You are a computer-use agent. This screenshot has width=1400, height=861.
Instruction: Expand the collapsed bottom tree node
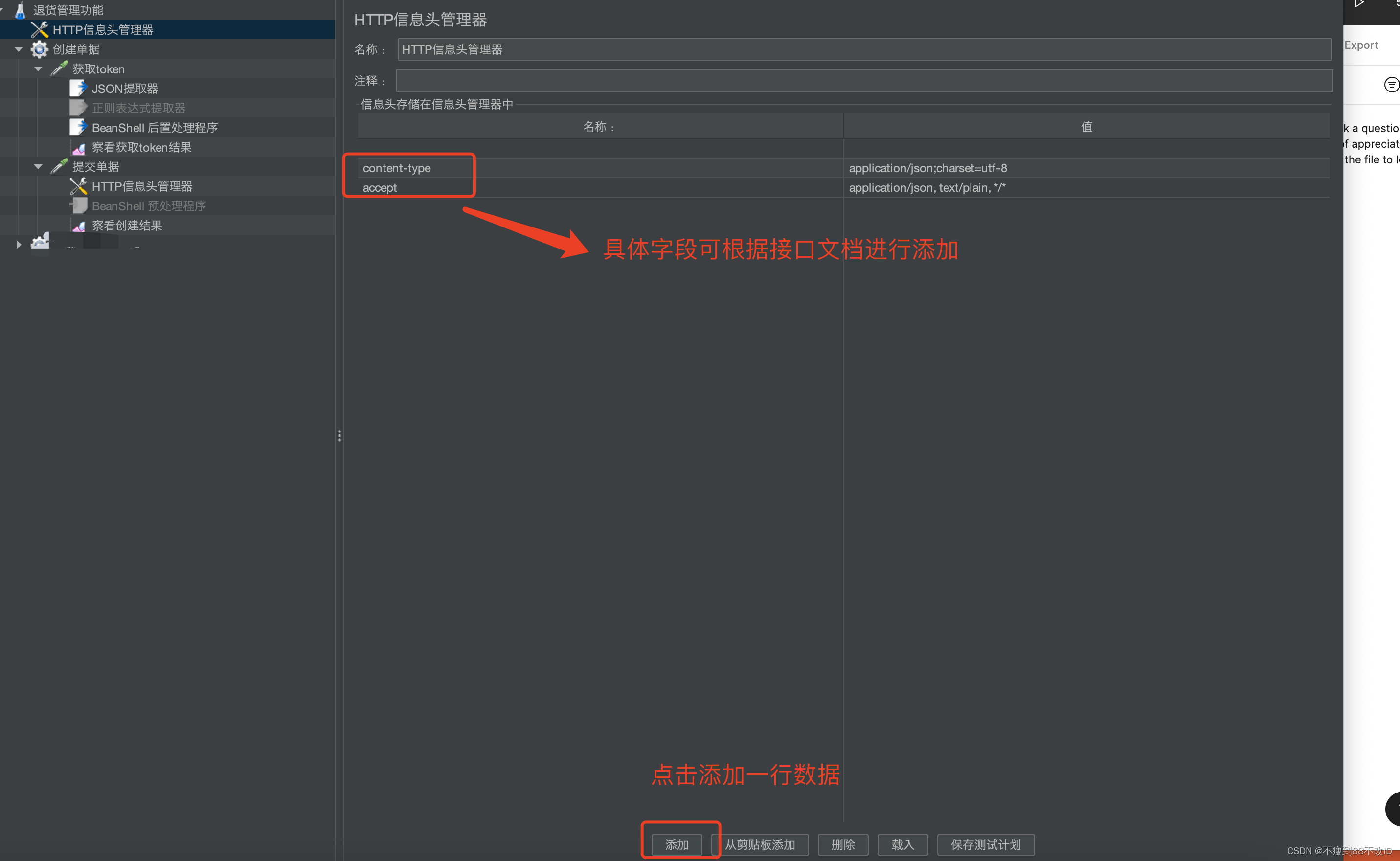pyautogui.click(x=18, y=244)
